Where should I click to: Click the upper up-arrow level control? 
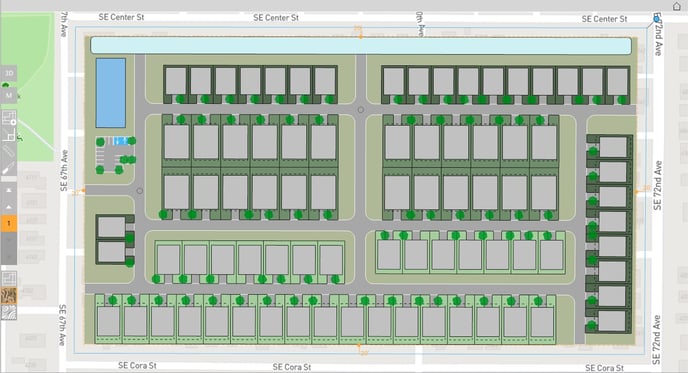9,190
